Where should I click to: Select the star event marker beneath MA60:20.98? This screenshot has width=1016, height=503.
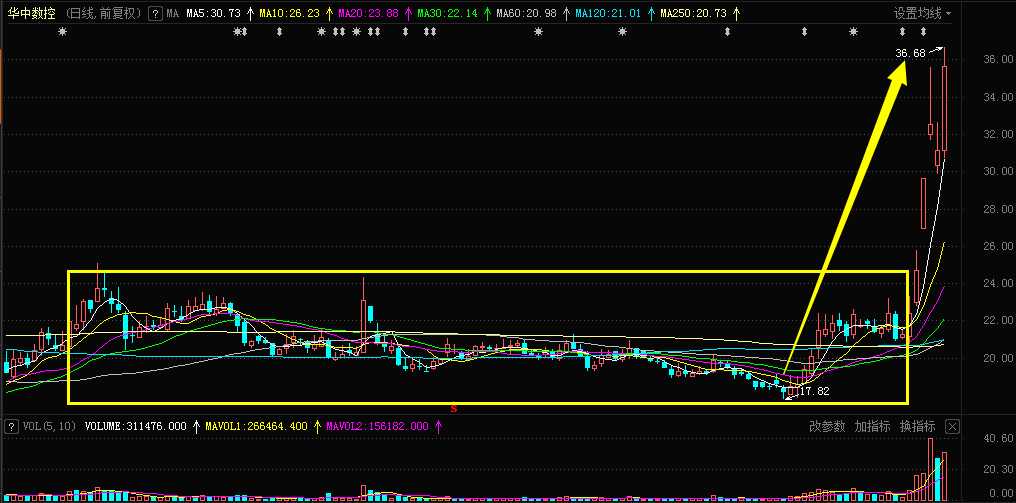(x=538, y=32)
